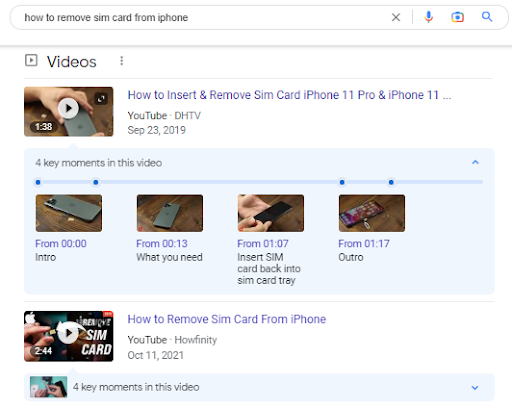512x408 pixels.
Task: Click the Videos play-box icon
Action: (31, 61)
